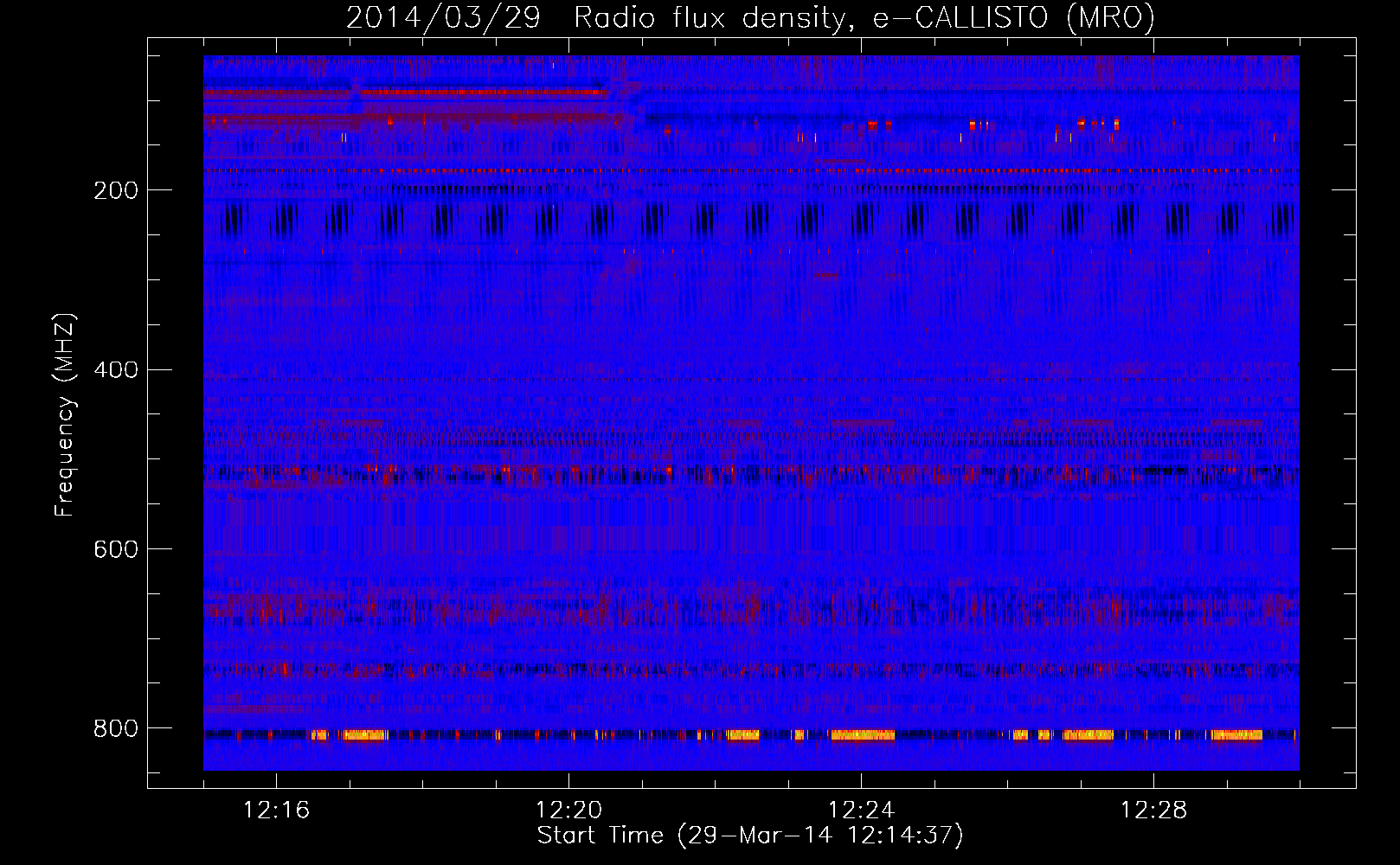The height and width of the screenshot is (865, 1400).
Task: Click the 12:24 time tick label
Action: tap(862, 811)
